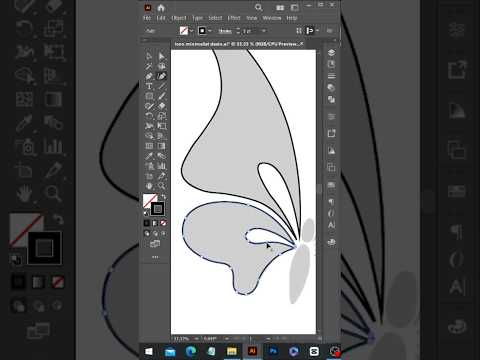Change Screen Mode button
This screenshot has width=480, height=360.
point(155,244)
